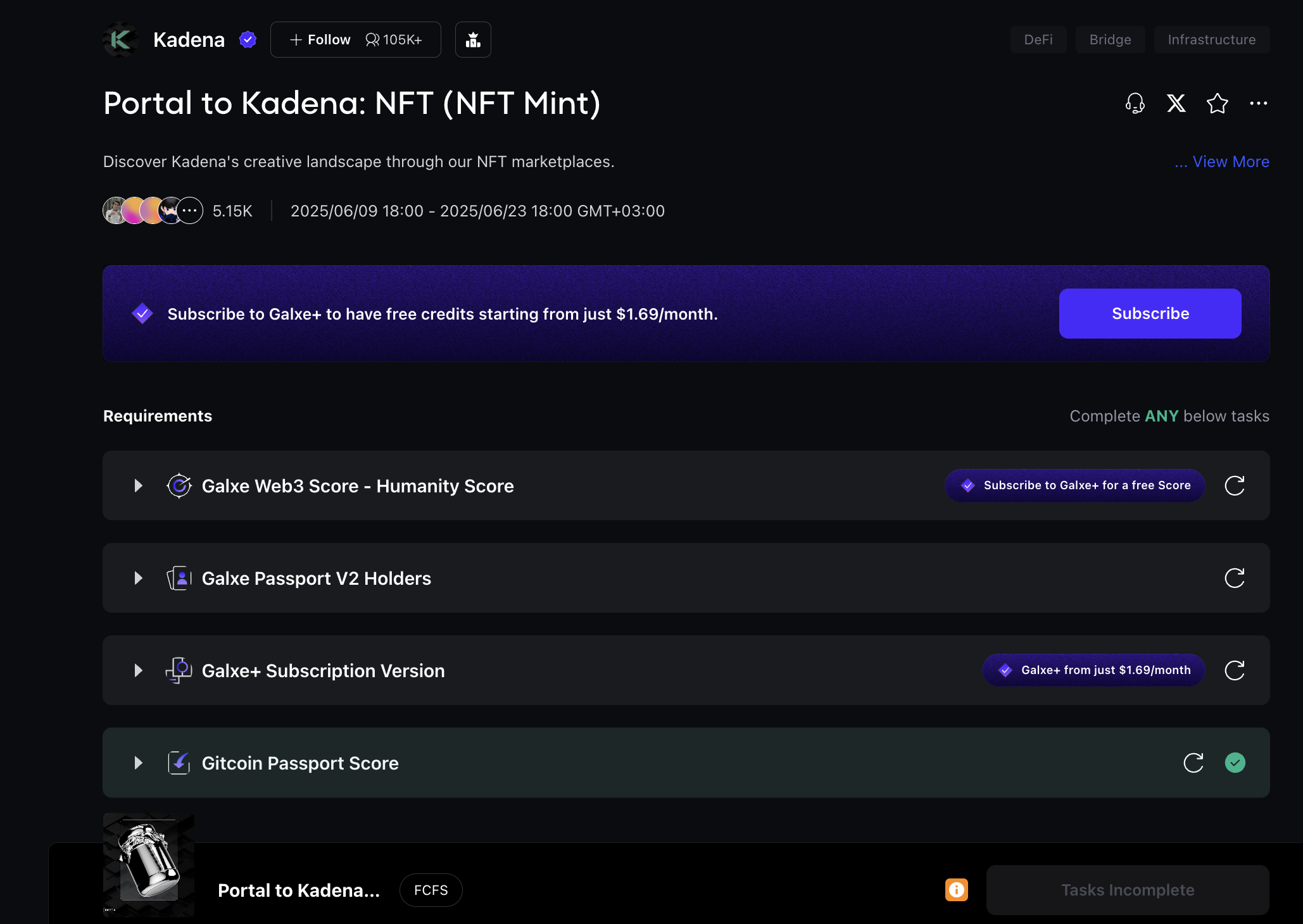This screenshot has width=1303, height=924.
Task: Click the 5.15K participants count
Action: tap(232, 211)
